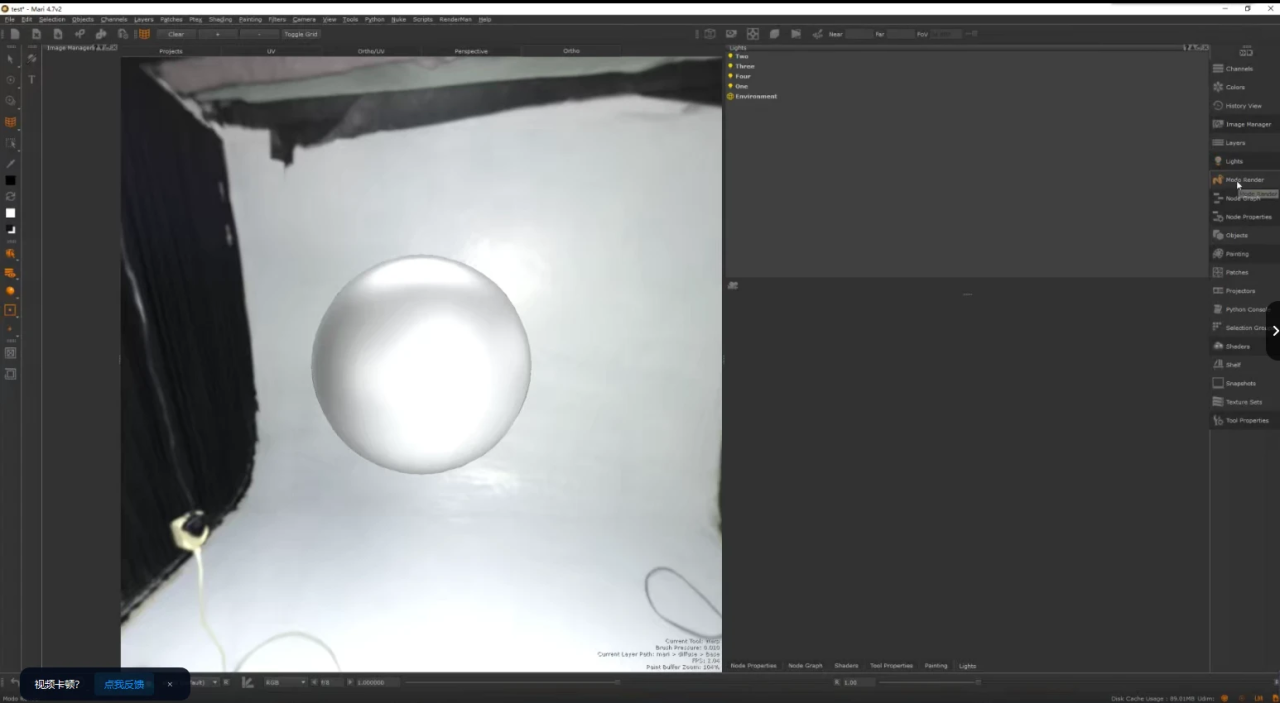The height and width of the screenshot is (703, 1280).
Task: Click the blue feedback link in popup
Action: tap(124, 684)
